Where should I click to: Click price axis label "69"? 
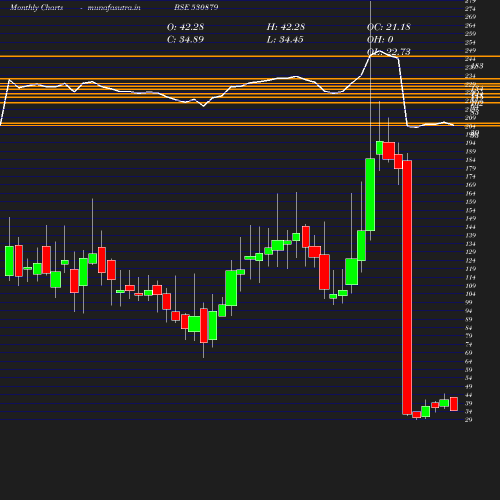click(469, 353)
